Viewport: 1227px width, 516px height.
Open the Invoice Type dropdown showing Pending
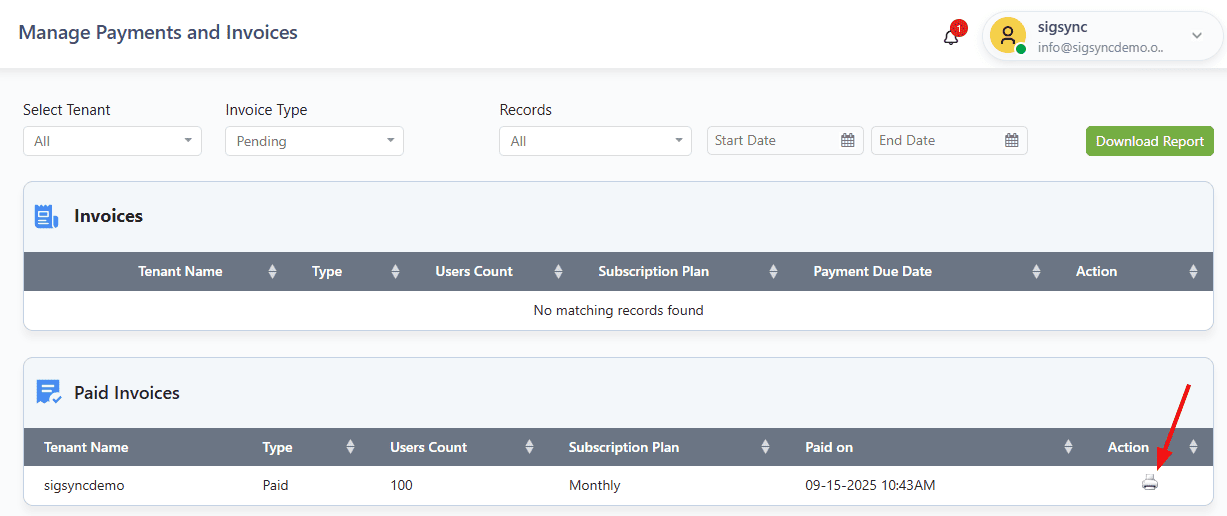(x=314, y=141)
